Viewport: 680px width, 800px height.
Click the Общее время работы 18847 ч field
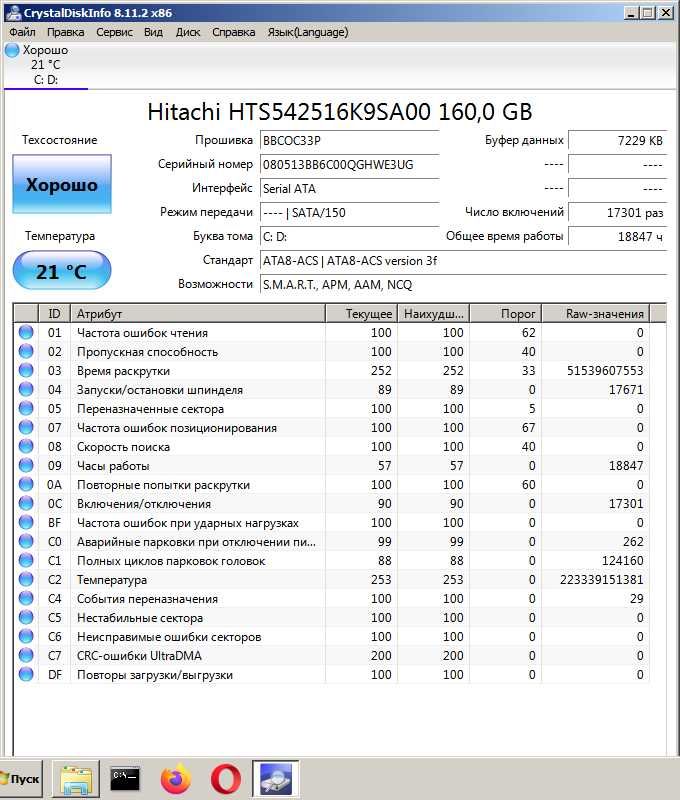617,236
